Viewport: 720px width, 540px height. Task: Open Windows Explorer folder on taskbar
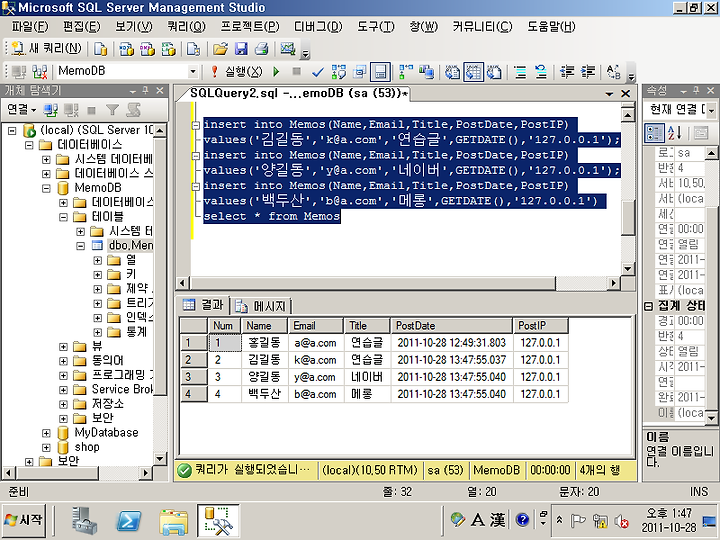[174, 522]
